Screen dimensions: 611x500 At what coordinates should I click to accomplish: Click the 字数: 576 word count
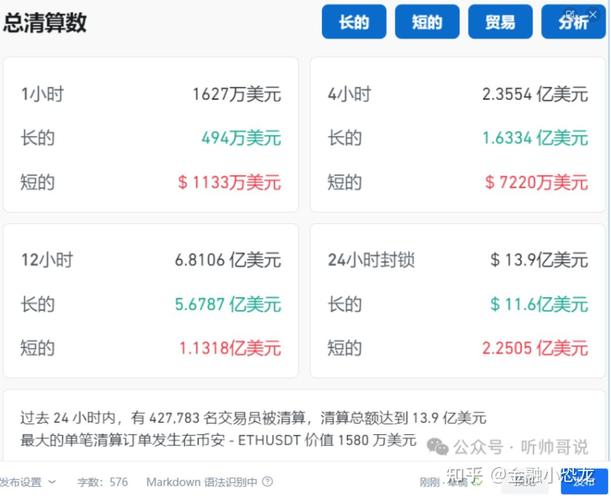(x=102, y=482)
